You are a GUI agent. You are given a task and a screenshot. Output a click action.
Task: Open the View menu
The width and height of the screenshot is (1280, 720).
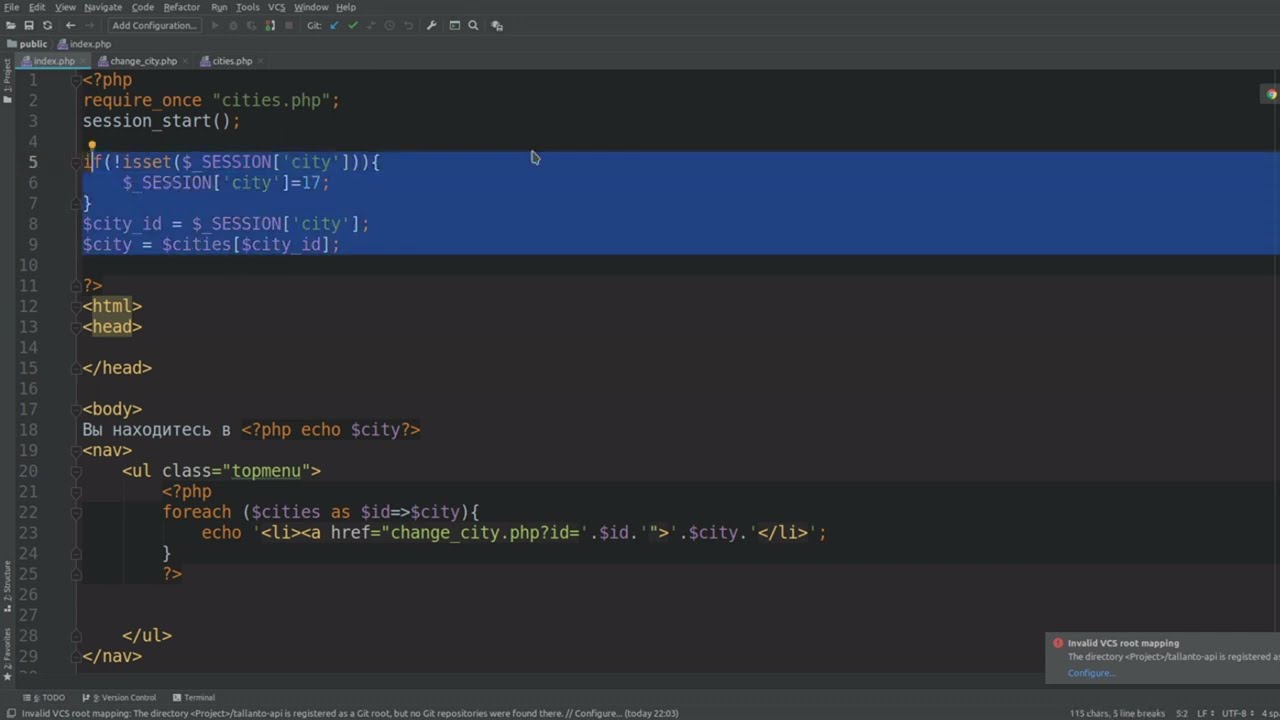click(x=65, y=7)
